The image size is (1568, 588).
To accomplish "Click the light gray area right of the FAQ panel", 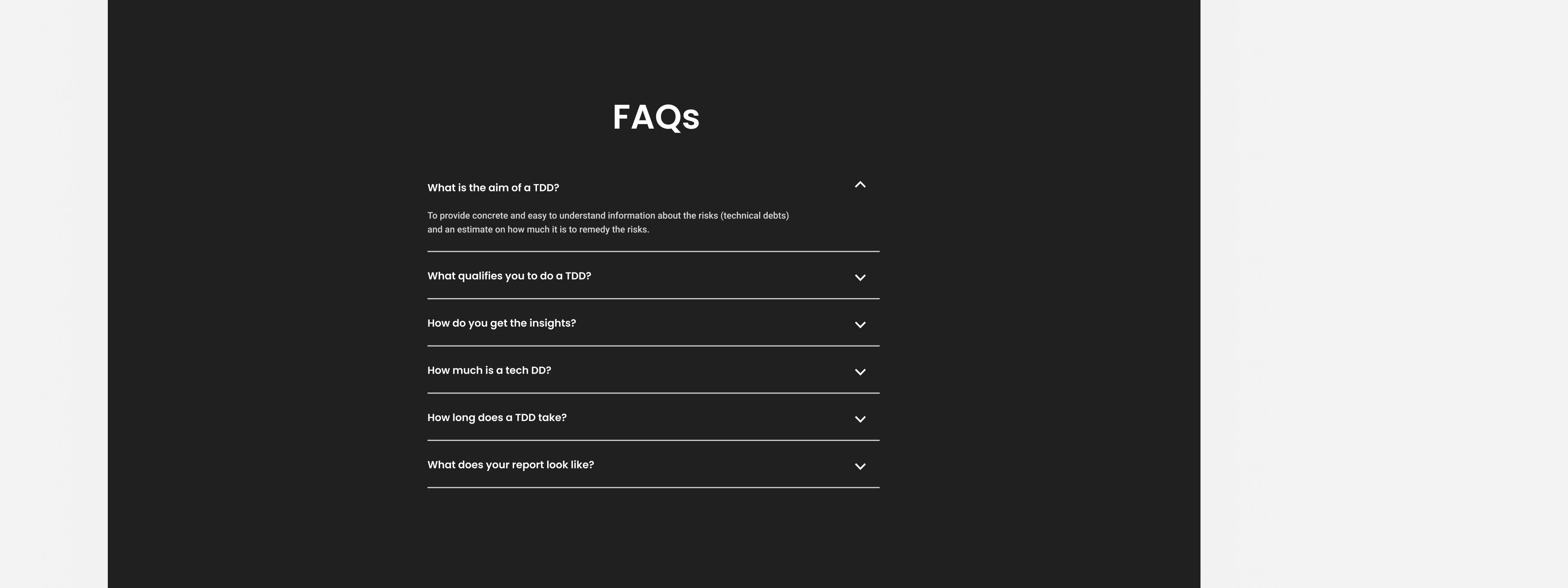I will [x=1382, y=292].
